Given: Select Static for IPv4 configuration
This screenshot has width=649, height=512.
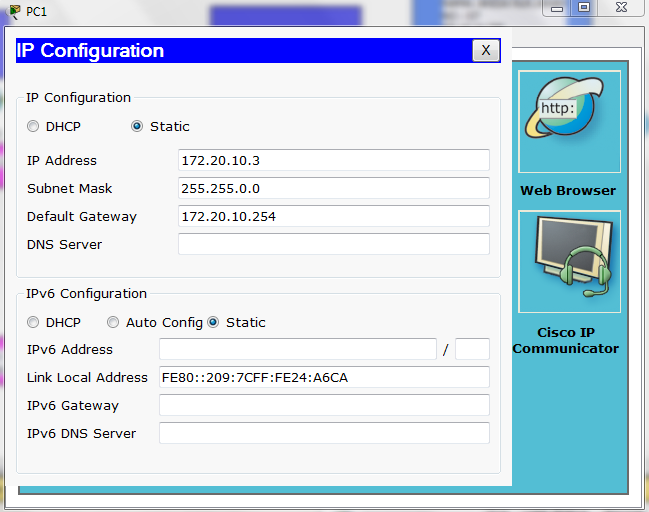Looking at the screenshot, I should point(137,126).
